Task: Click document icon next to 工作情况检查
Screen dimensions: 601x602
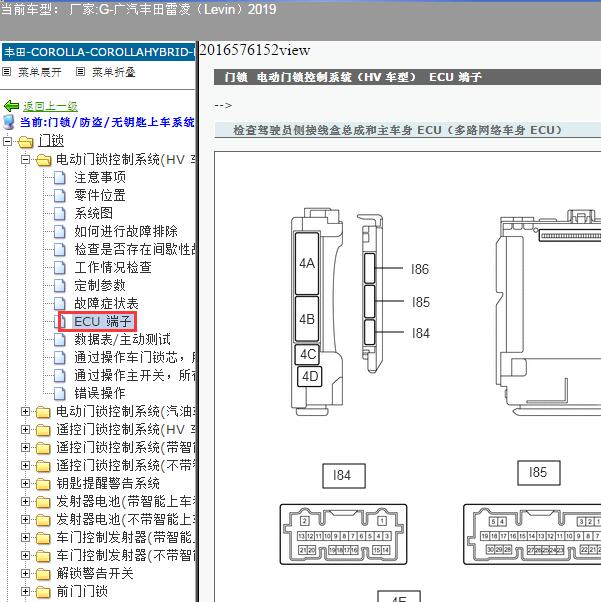Action: [x=60, y=268]
